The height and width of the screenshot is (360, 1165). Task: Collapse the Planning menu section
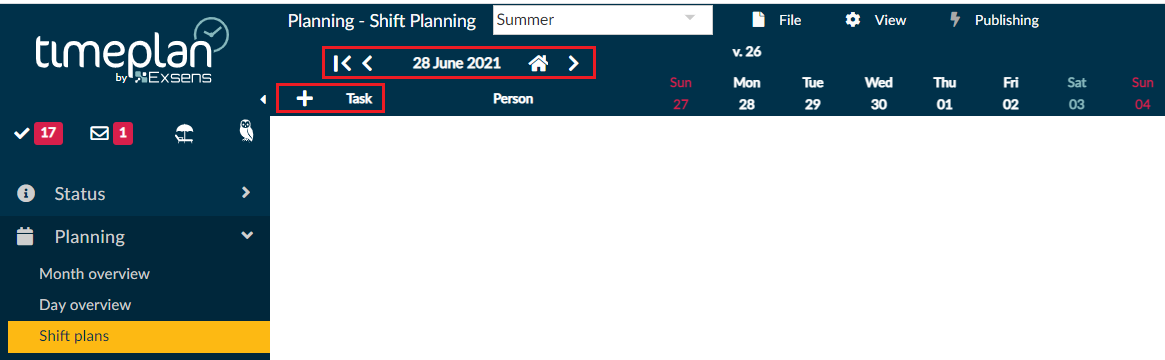coord(134,237)
